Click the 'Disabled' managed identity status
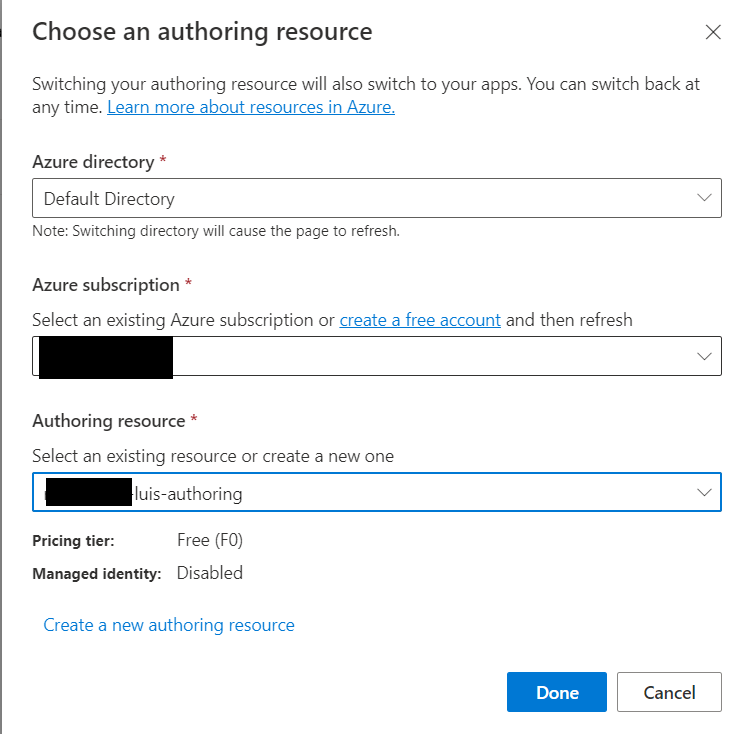 (x=210, y=573)
